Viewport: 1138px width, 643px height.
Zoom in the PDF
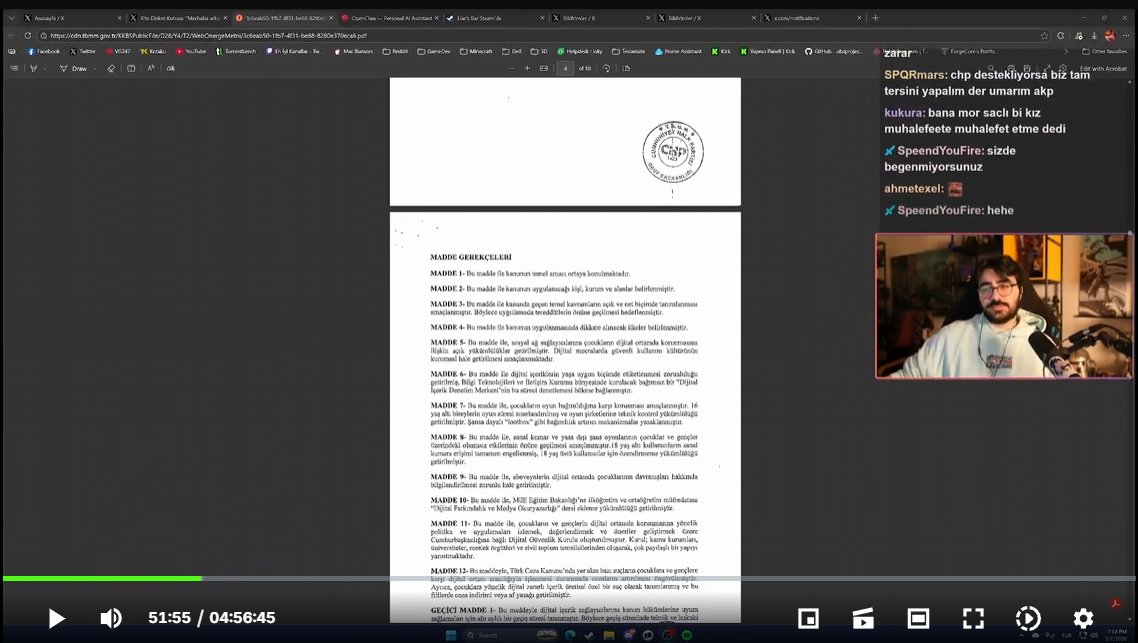click(528, 68)
